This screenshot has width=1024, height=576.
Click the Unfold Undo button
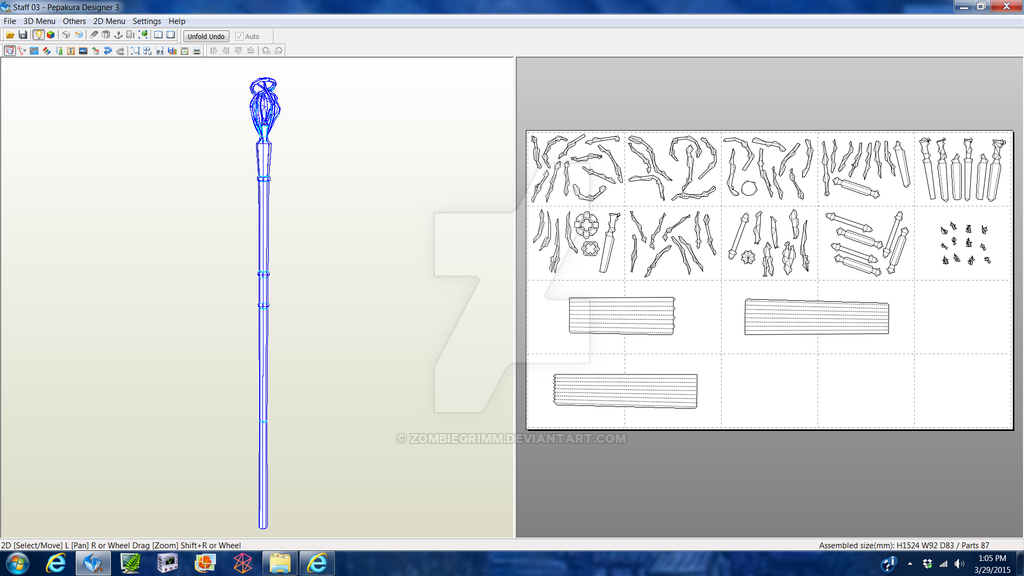(206, 37)
